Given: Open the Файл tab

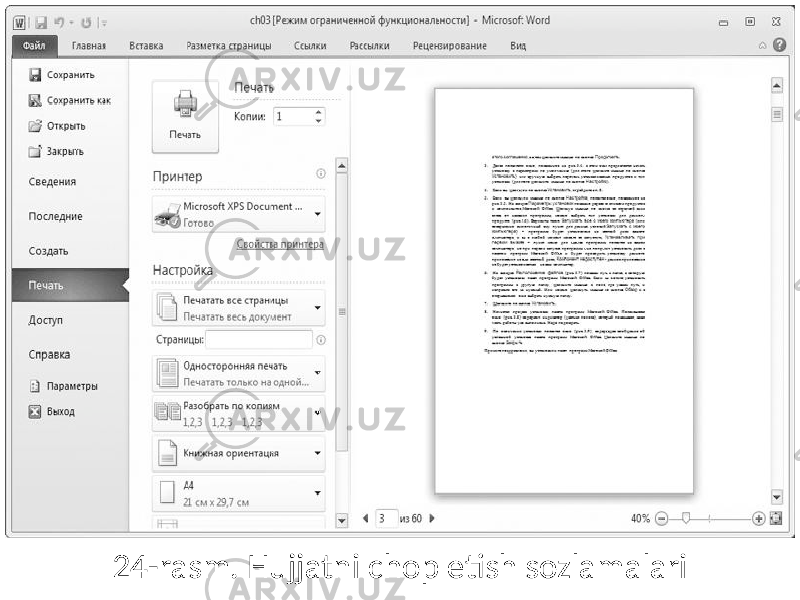Looking at the screenshot, I should 34,45.
